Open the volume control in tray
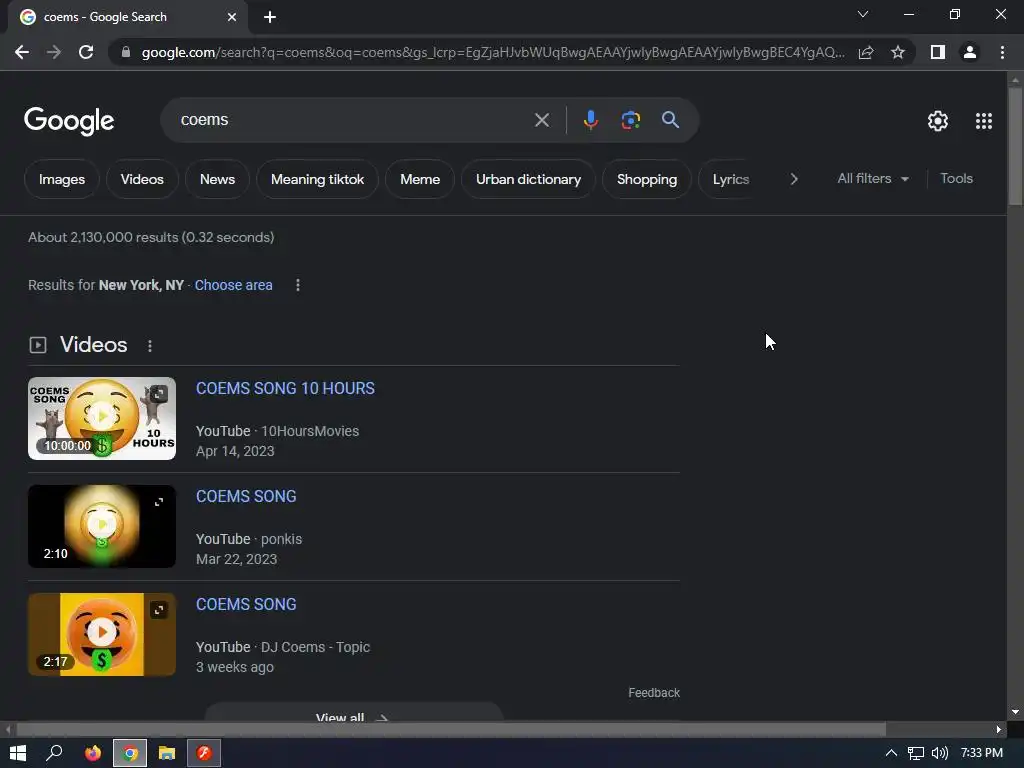The width and height of the screenshot is (1024, 768). (940, 753)
